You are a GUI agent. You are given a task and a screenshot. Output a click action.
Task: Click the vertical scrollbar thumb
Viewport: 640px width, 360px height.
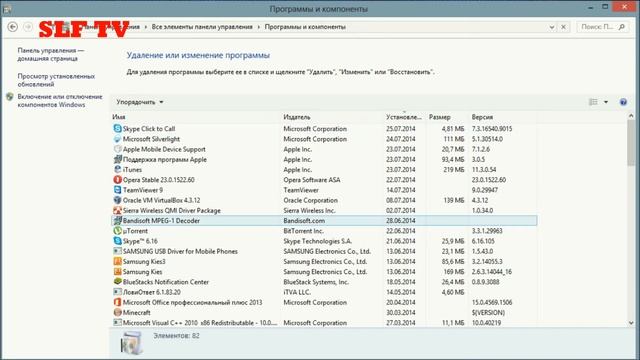pos(631,143)
